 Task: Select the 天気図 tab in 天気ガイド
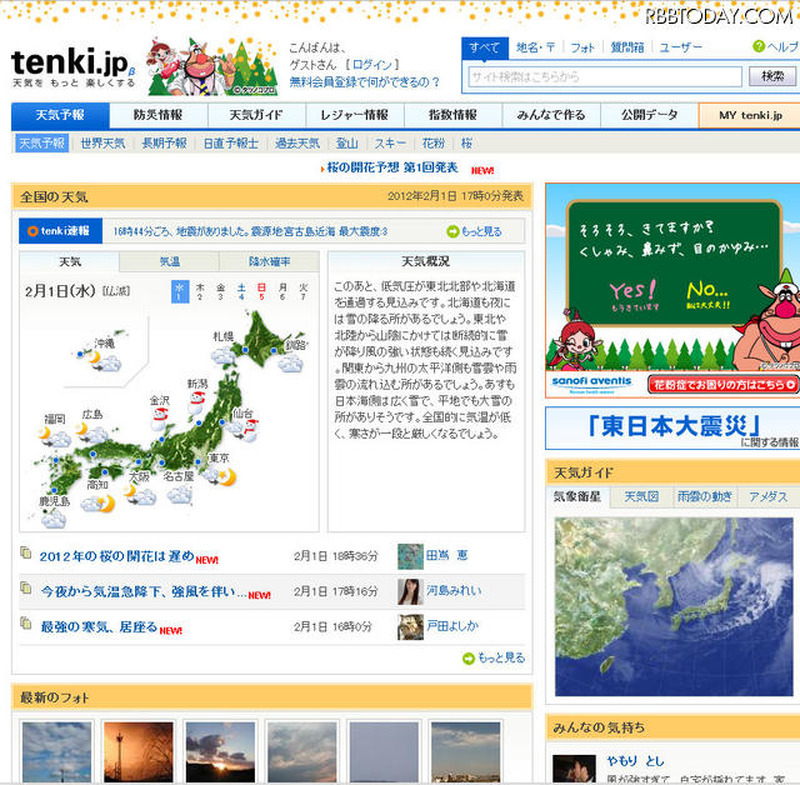tap(641, 497)
